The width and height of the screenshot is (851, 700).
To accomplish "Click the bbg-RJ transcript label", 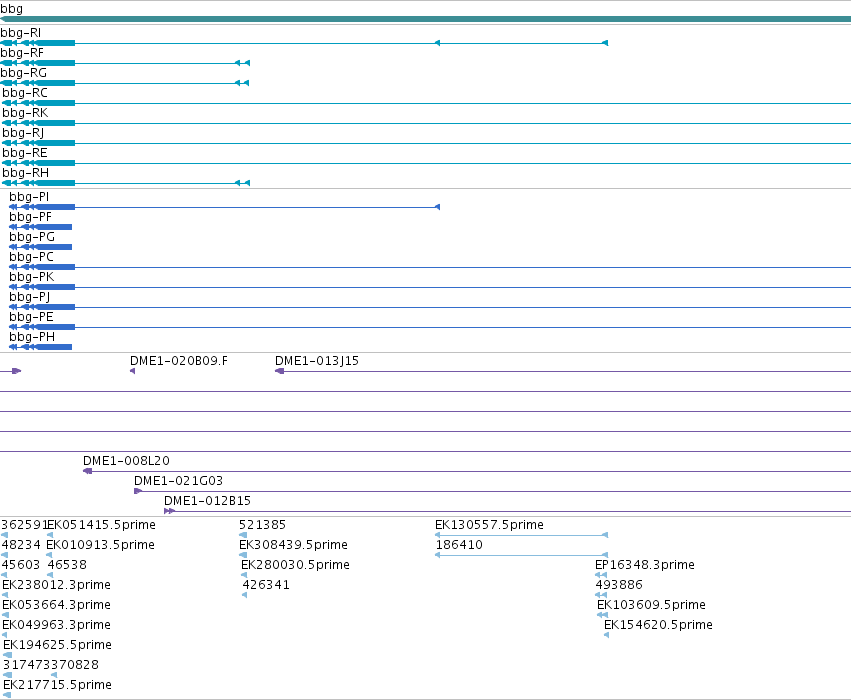I will coord(23,133).
